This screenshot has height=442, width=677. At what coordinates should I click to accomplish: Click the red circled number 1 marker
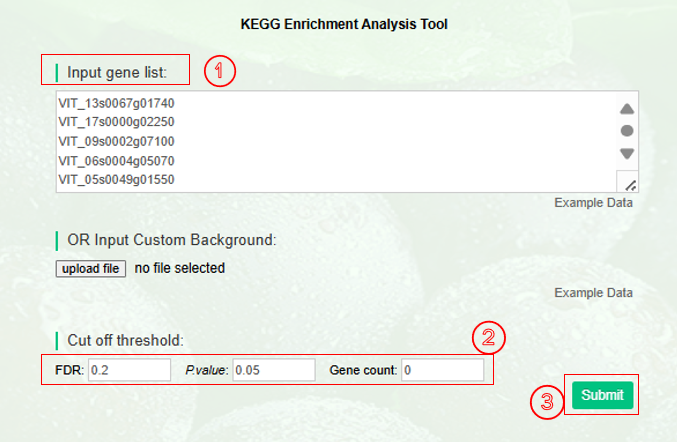219,71
